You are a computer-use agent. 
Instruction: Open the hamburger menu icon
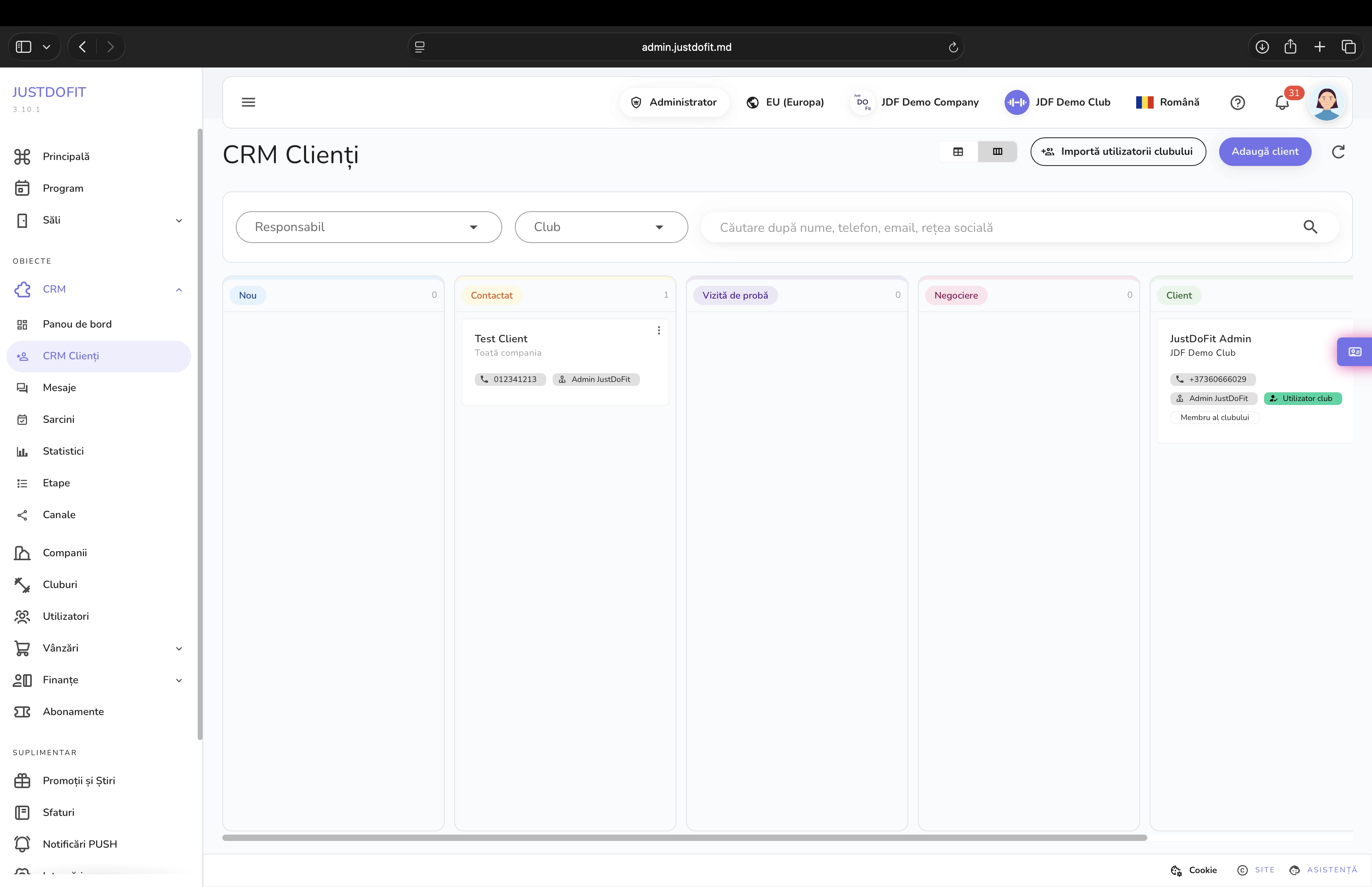pos(248,102)
